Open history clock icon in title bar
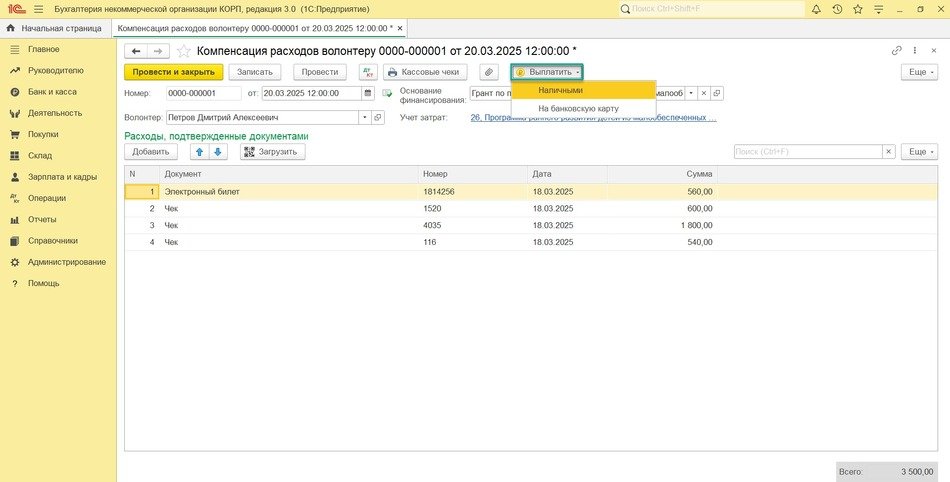950x482 pixels. click(837, 9)
